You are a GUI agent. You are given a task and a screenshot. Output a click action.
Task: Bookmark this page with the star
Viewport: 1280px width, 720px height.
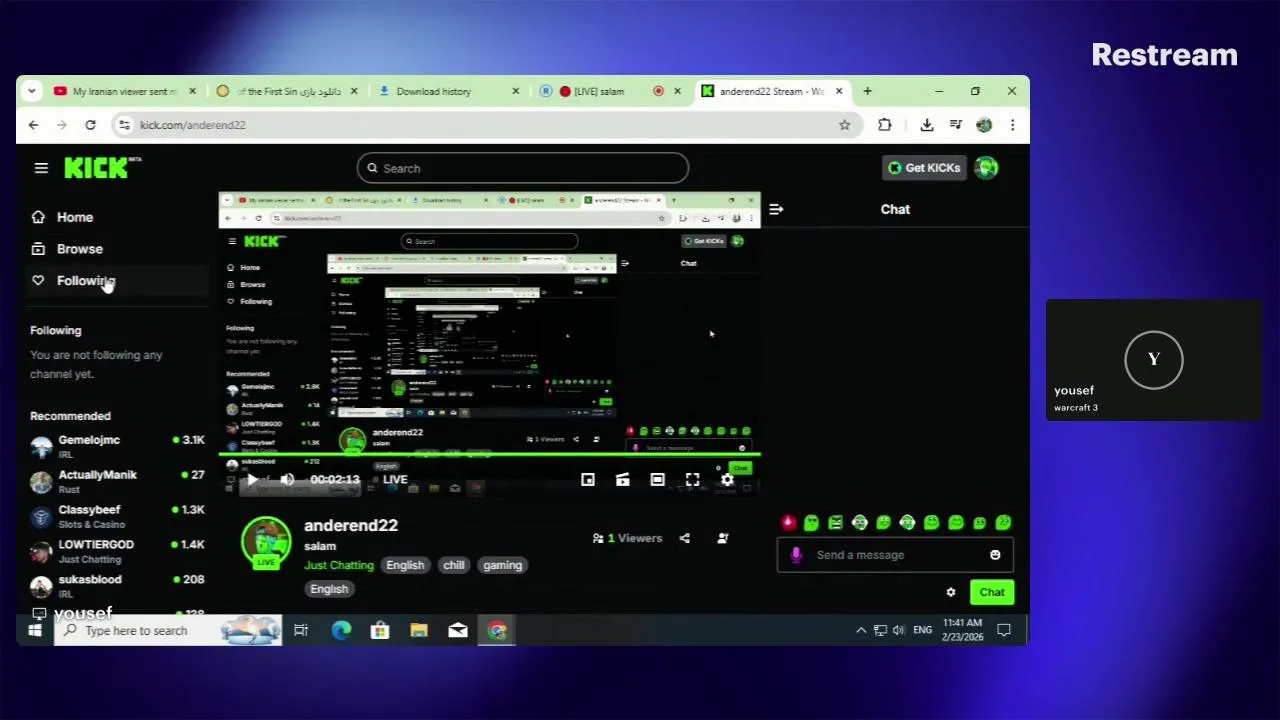845,125
